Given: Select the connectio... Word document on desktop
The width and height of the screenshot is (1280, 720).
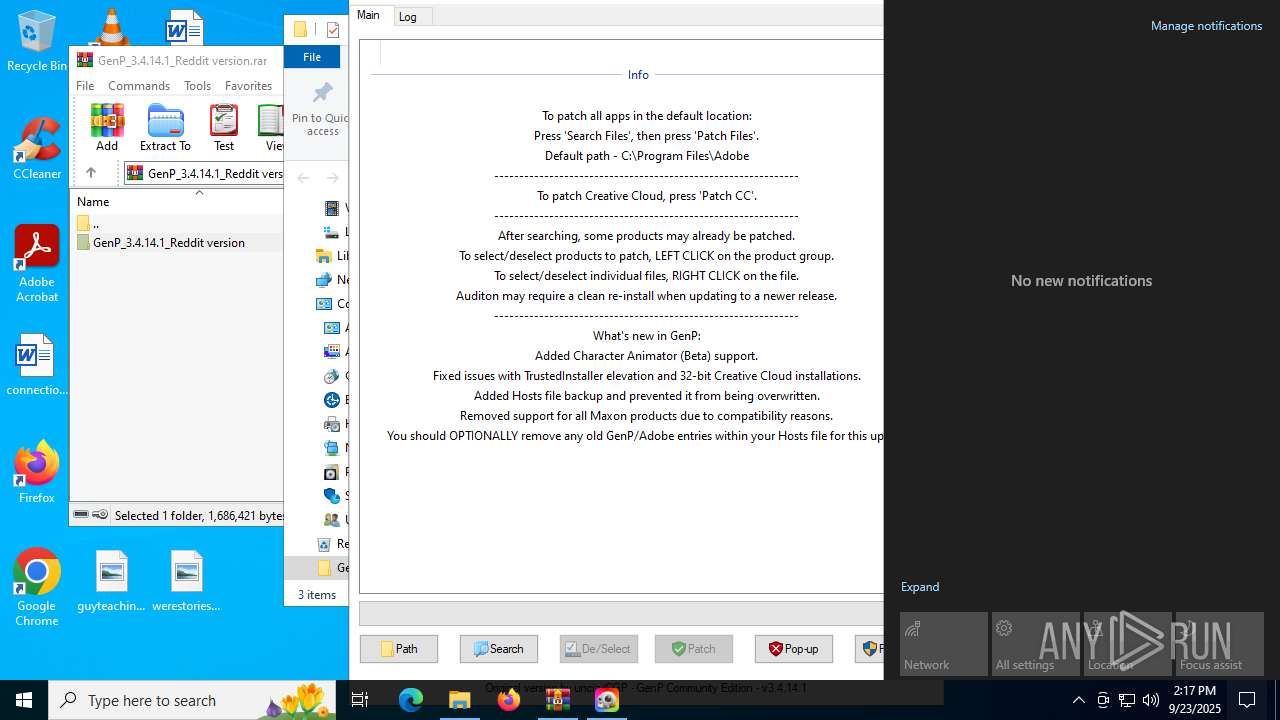Looking at the screenshot, I should [37, 365].
